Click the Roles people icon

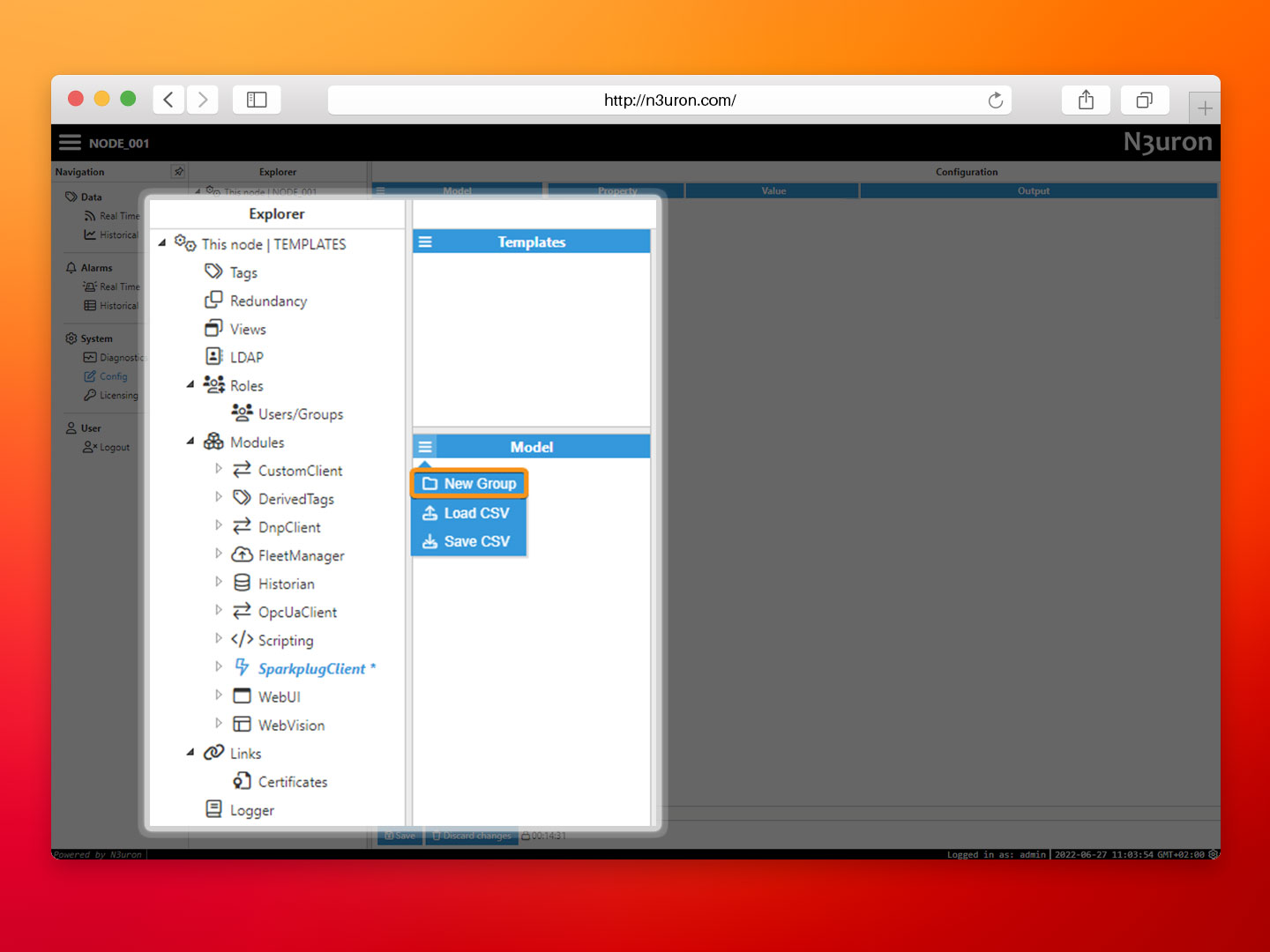click(x=213, y=384)
